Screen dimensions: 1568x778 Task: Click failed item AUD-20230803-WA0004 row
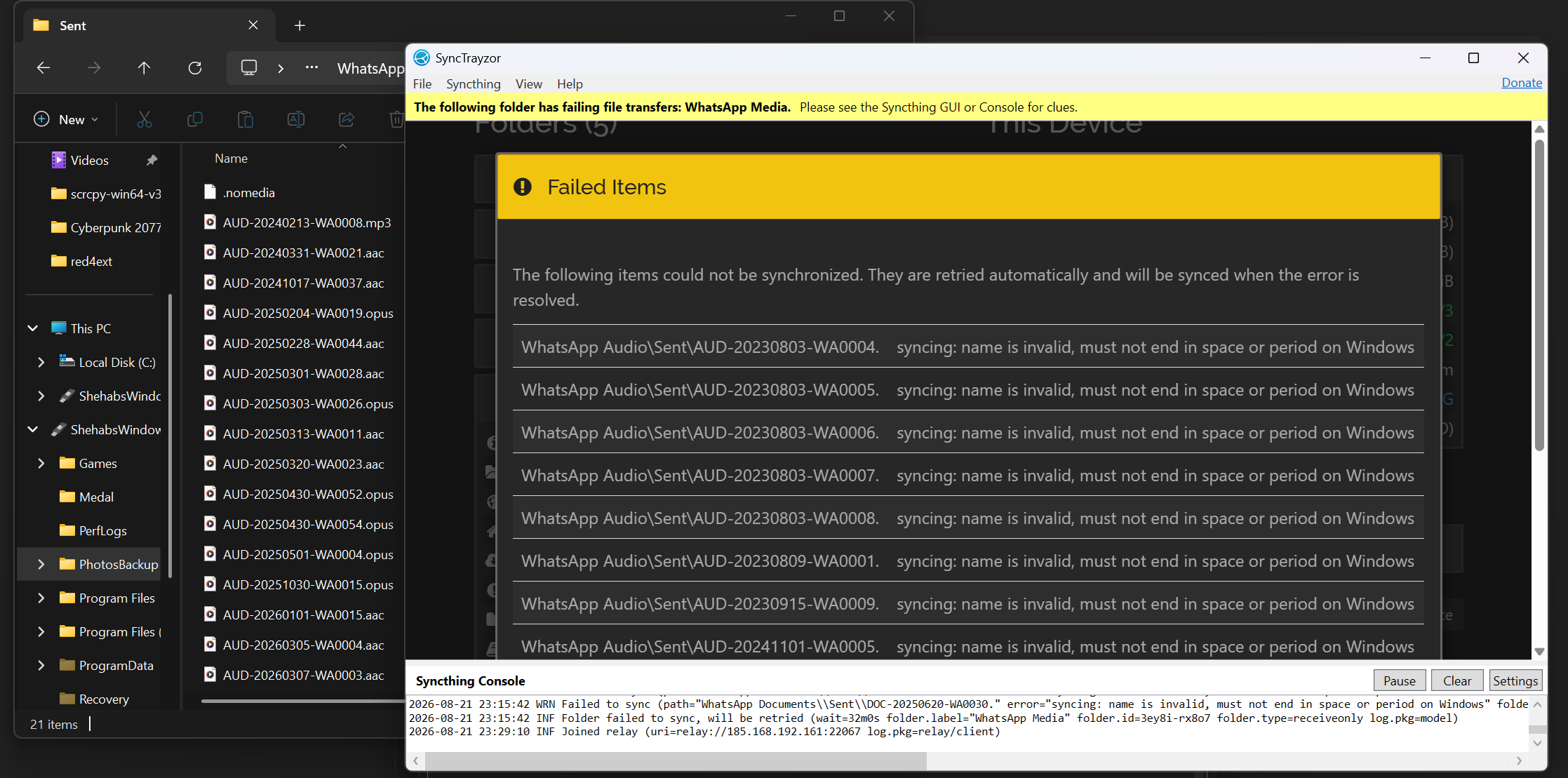click(968, 347)
